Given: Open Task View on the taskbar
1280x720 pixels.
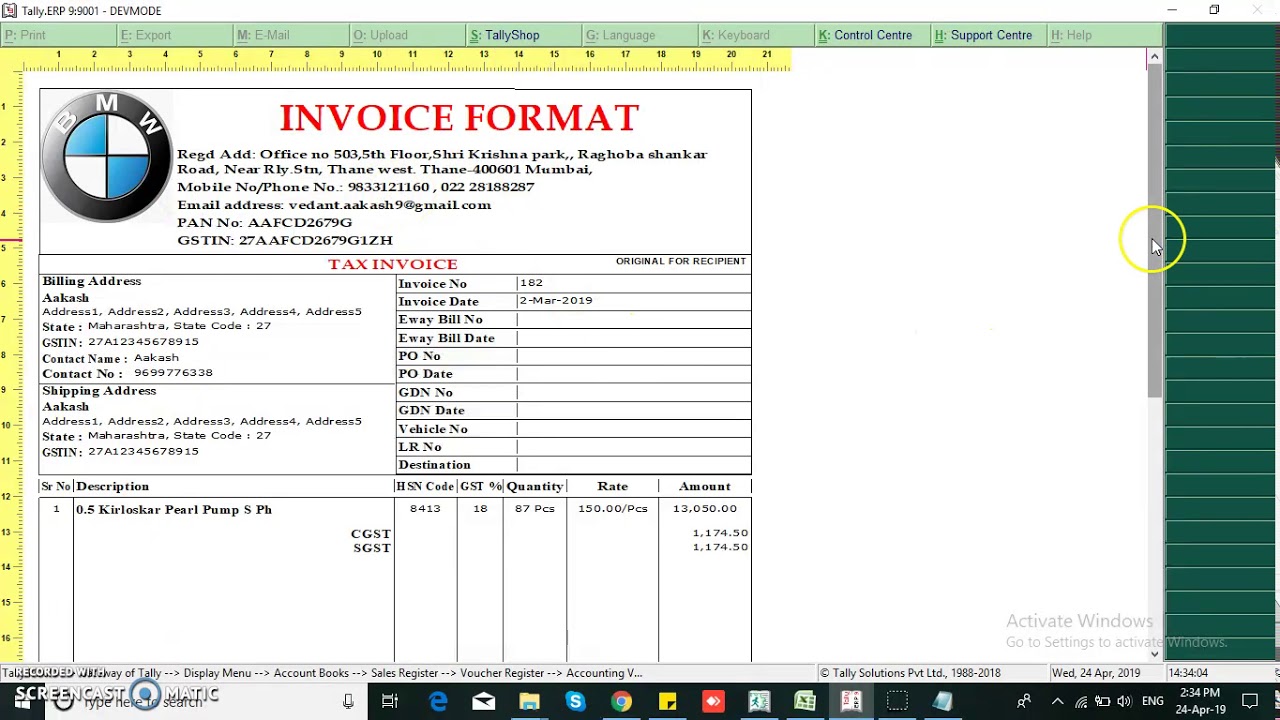Looking at the screenshot, I should [390, 701].
